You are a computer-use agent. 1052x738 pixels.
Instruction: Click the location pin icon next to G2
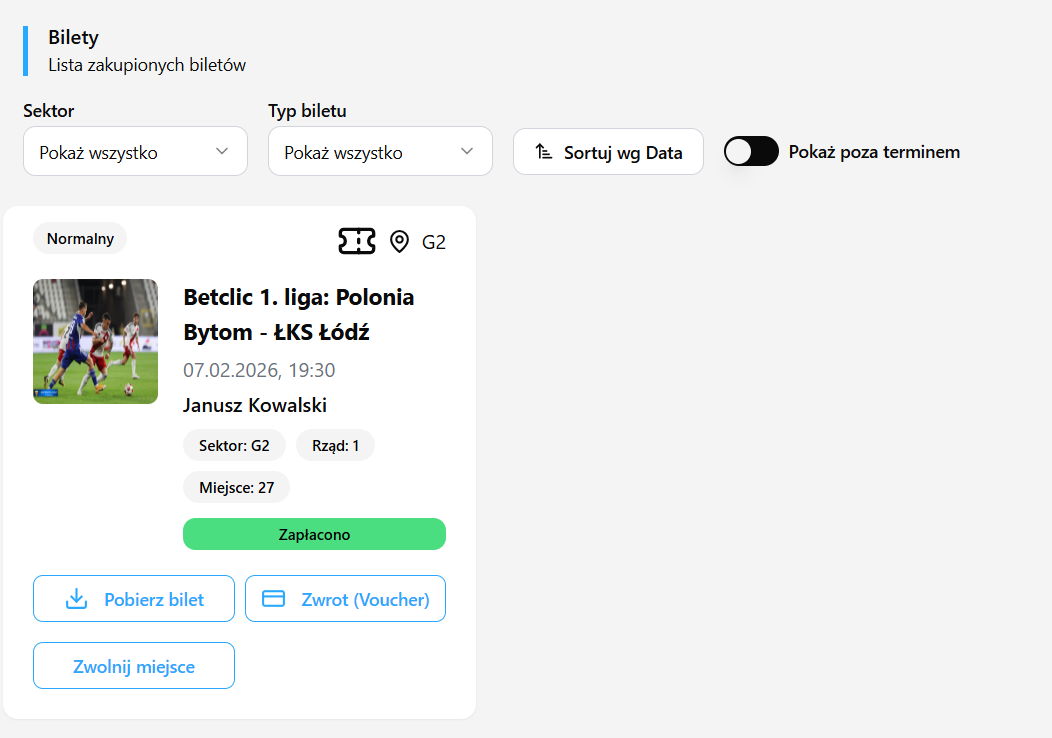click(x=400, y=241)
